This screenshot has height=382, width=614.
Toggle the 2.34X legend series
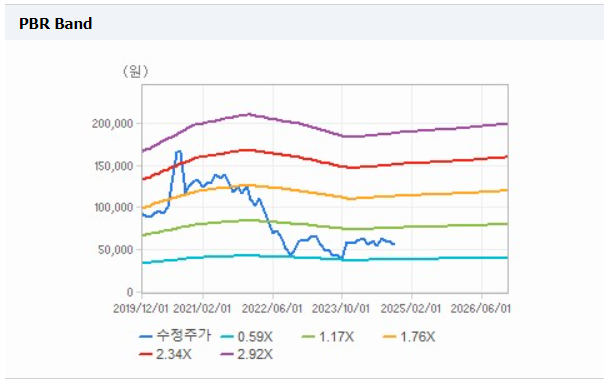coord(166,354)
